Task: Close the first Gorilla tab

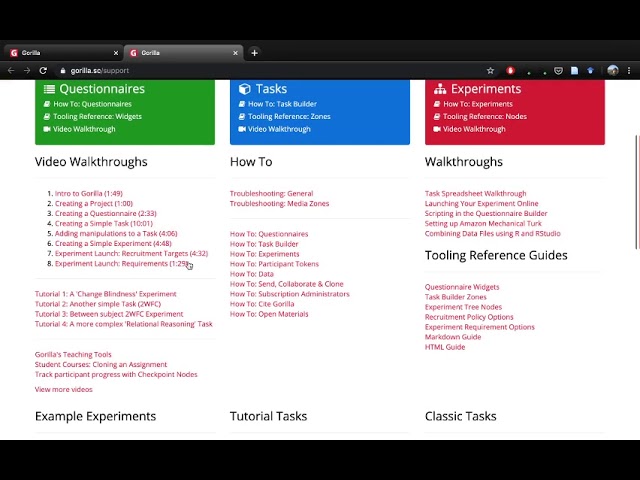Action: click(x=116, y=53)
